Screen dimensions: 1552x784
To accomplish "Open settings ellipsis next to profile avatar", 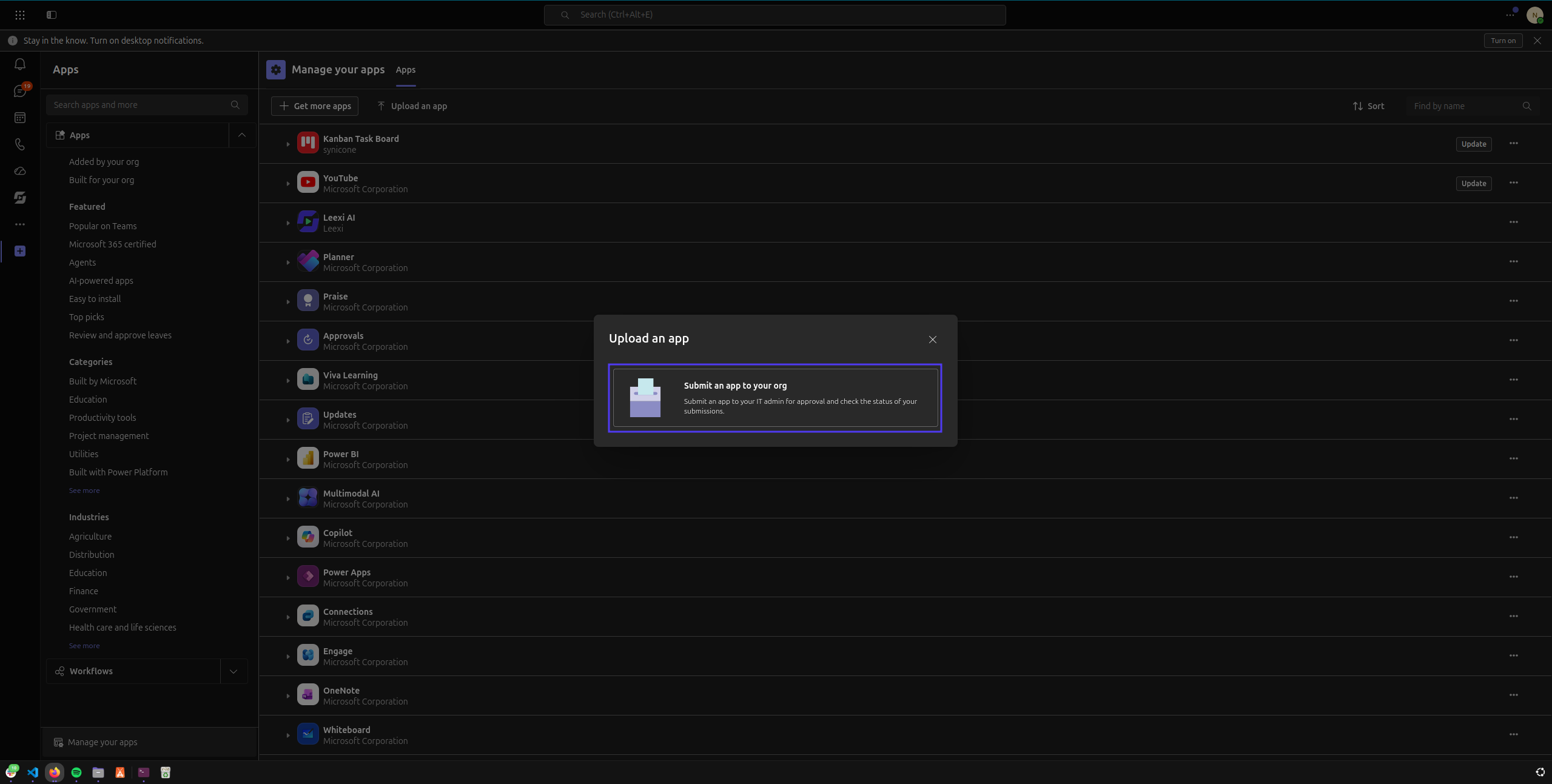I will coord(1510,15).
